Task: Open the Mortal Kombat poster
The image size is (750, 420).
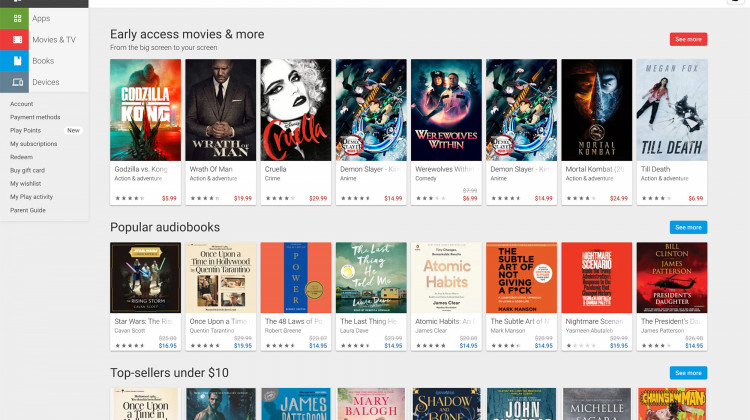Action: click(596, 110)
